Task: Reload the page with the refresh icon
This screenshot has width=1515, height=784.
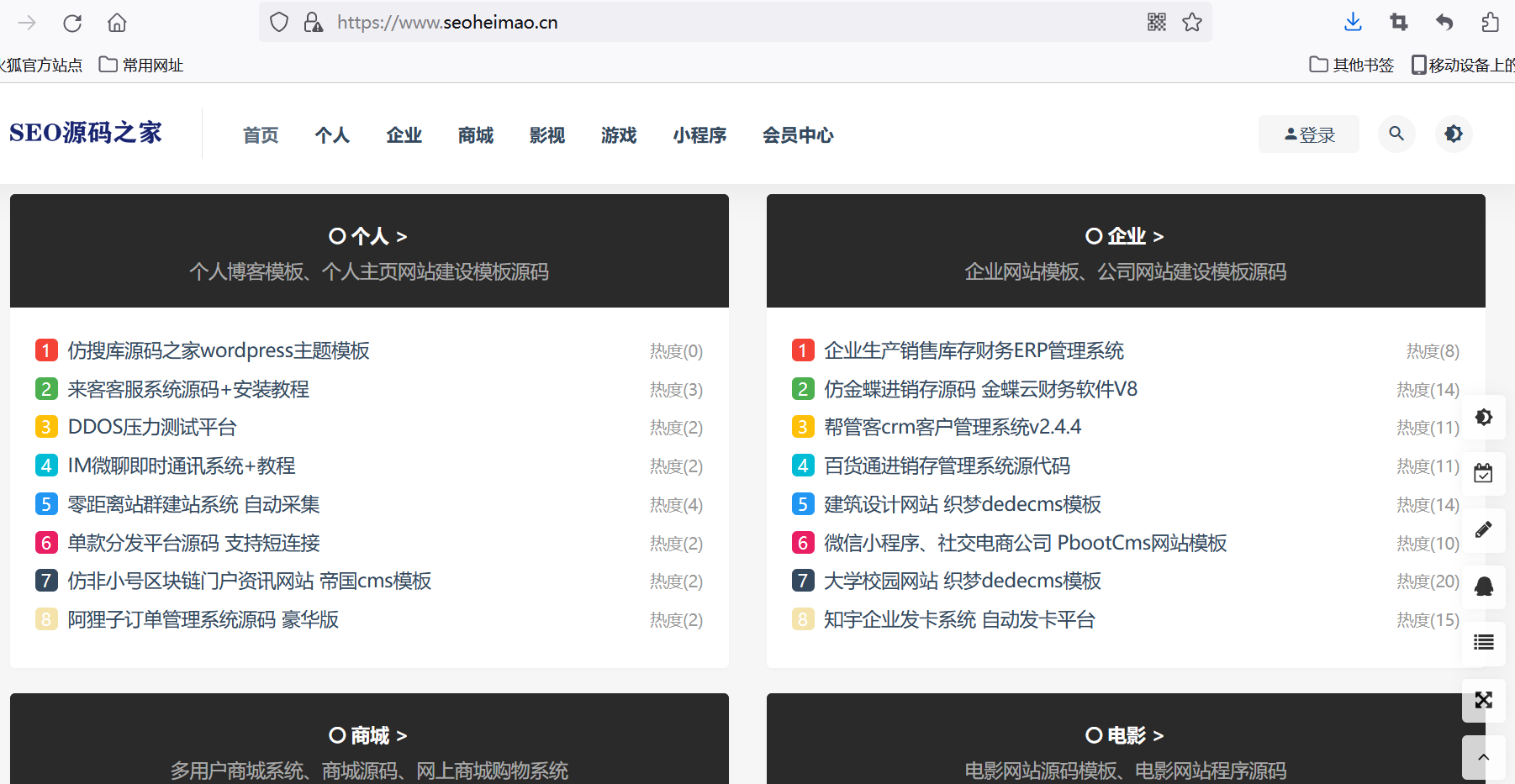Action: coord(72,23)
